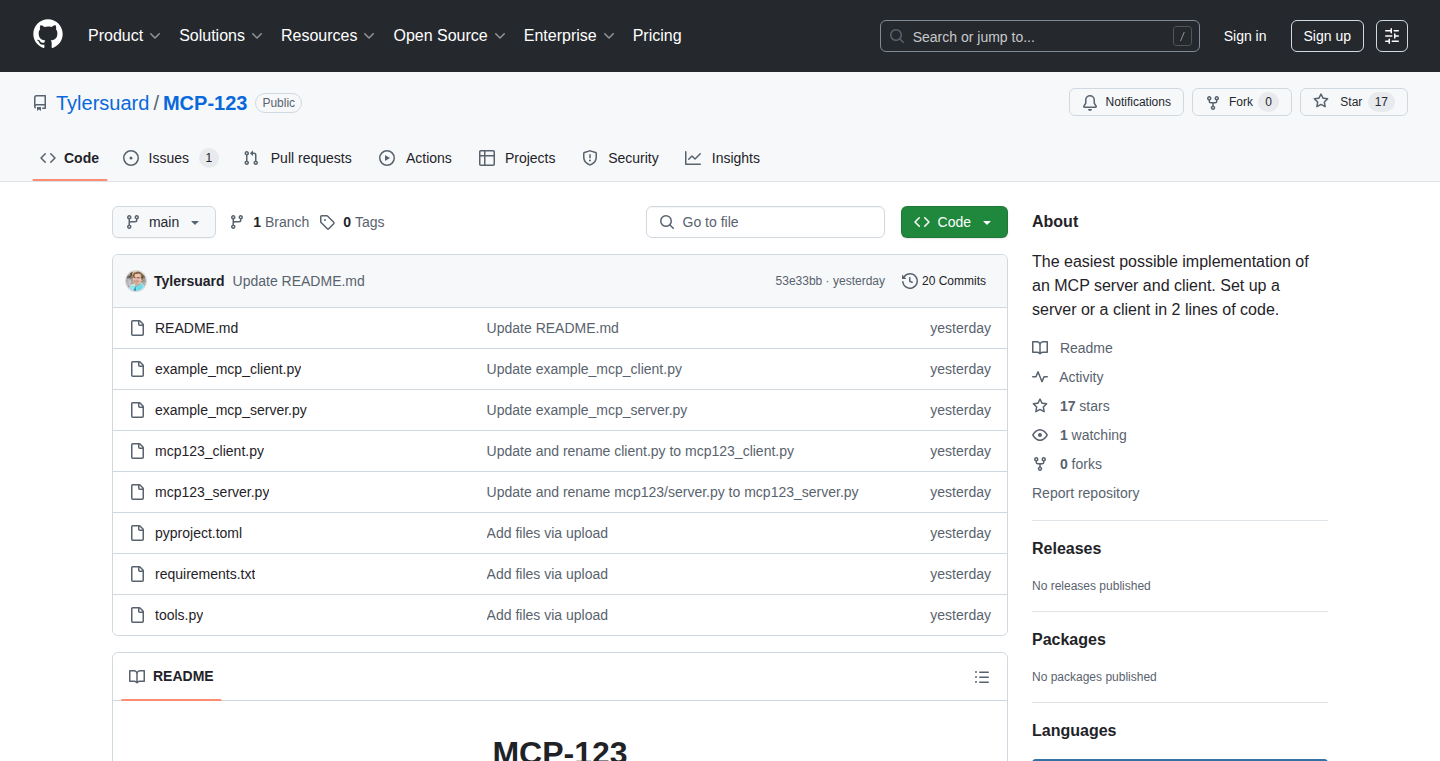
Task: Open the Security tab
Action: (620, 158)
